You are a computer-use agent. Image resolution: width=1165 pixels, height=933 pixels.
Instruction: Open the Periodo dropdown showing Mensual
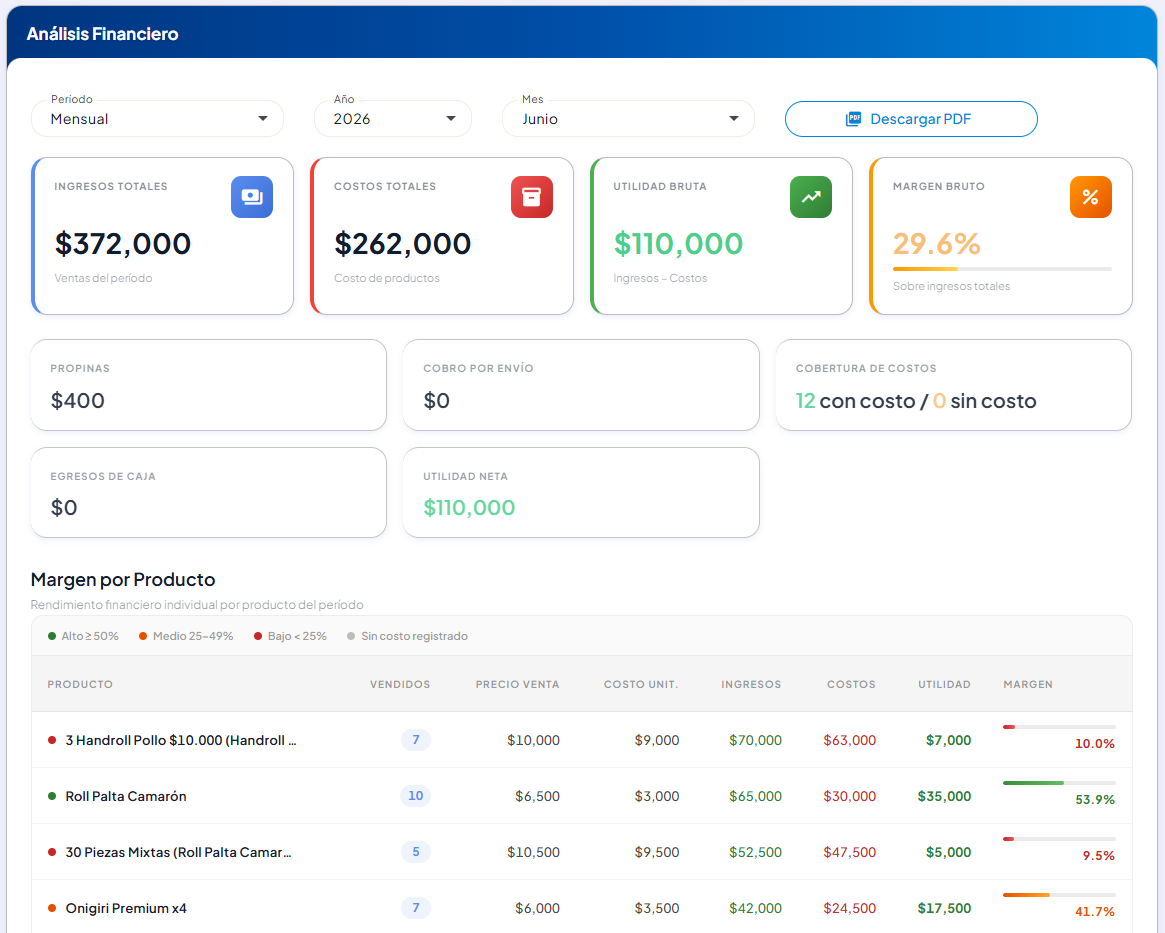point(158,119)
